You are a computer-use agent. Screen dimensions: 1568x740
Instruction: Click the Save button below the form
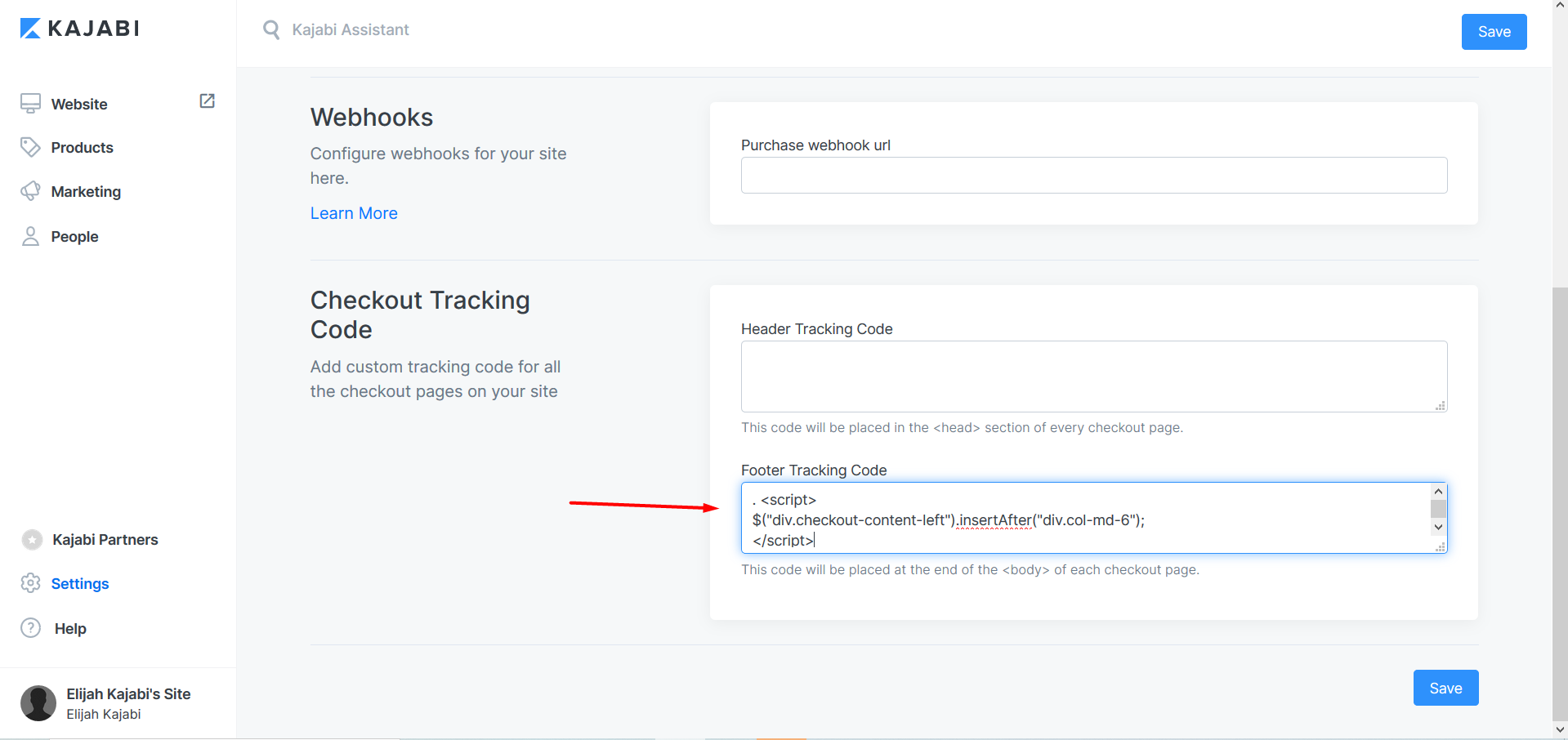(1445, 688)
